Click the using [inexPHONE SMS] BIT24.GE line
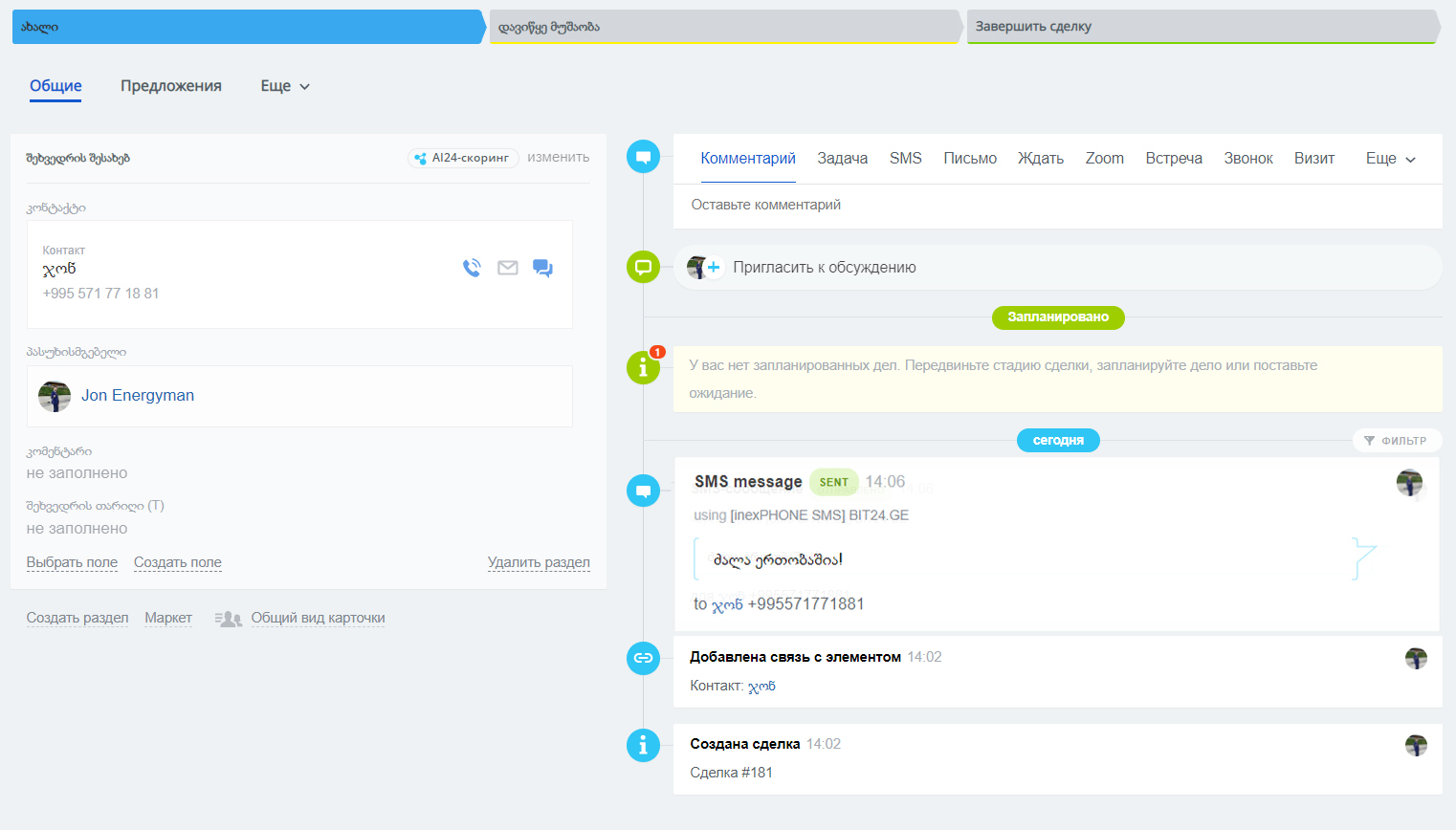This screenshot has height=830, width=1456. pyautogui.click(x=801, y=515)
